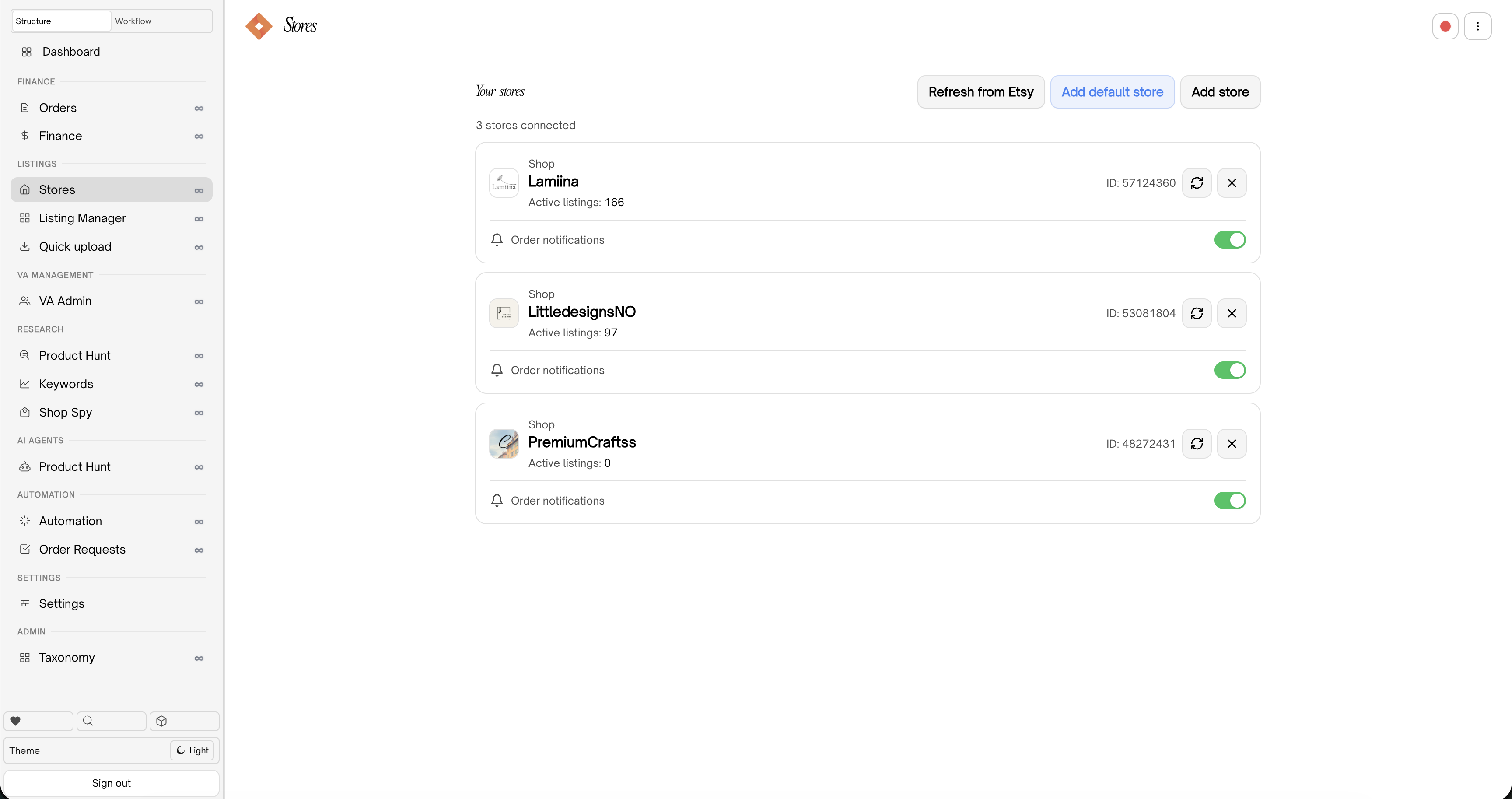Click Refresh from Etsy button
This screenshot has height=799, width=1512.
pos(980,91)
